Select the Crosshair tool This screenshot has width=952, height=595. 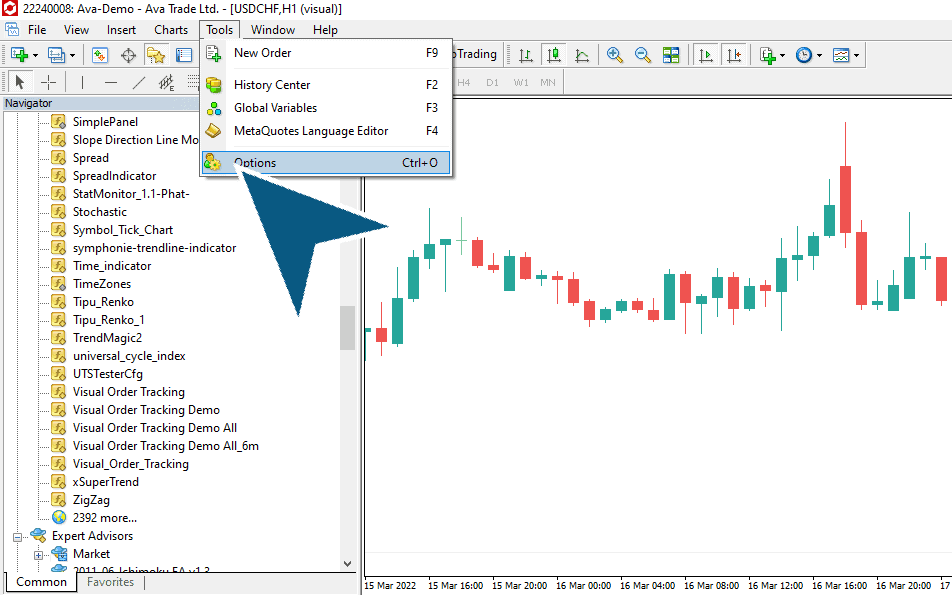point(48,82)
